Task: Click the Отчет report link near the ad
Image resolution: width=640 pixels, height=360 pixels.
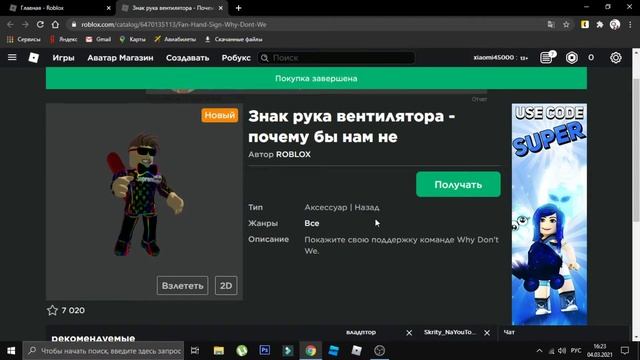Action: tap(479, 99)
